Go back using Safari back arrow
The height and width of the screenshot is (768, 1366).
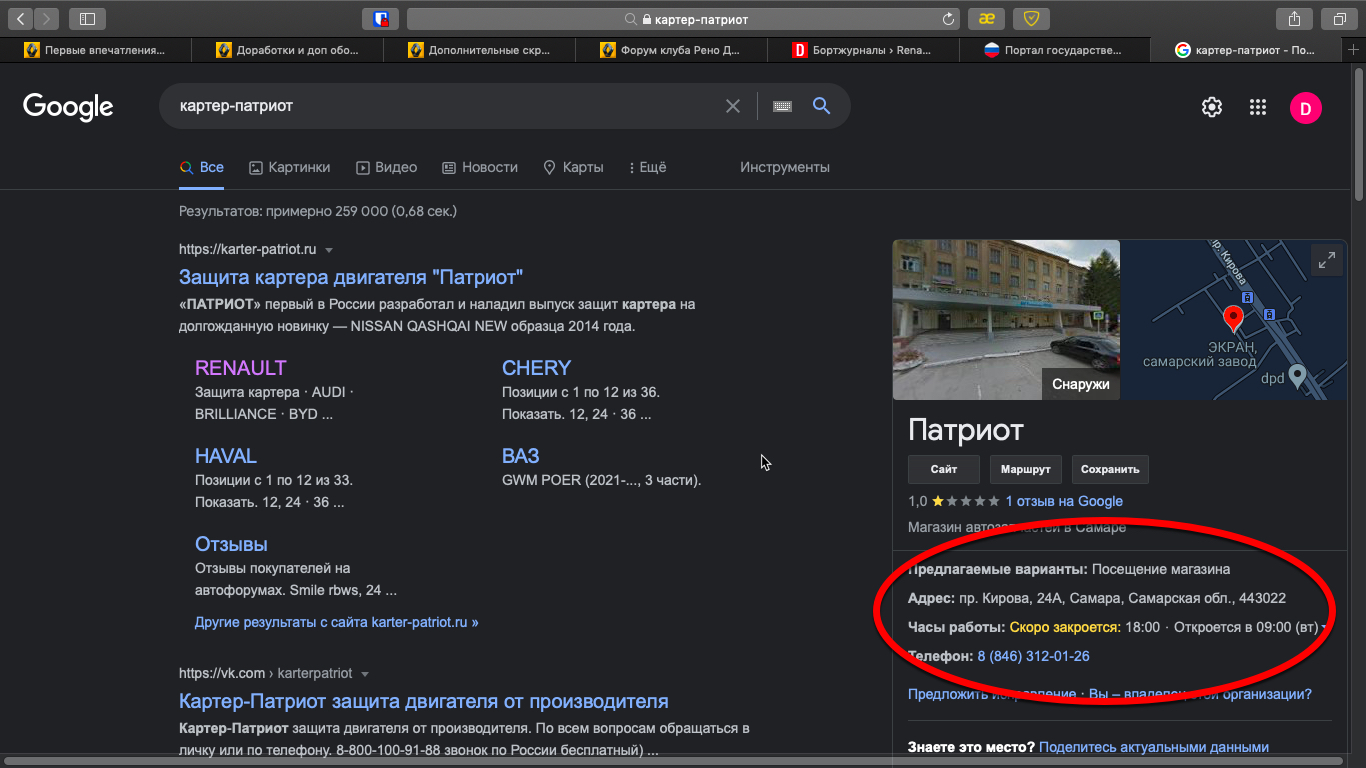click(21, 18)
